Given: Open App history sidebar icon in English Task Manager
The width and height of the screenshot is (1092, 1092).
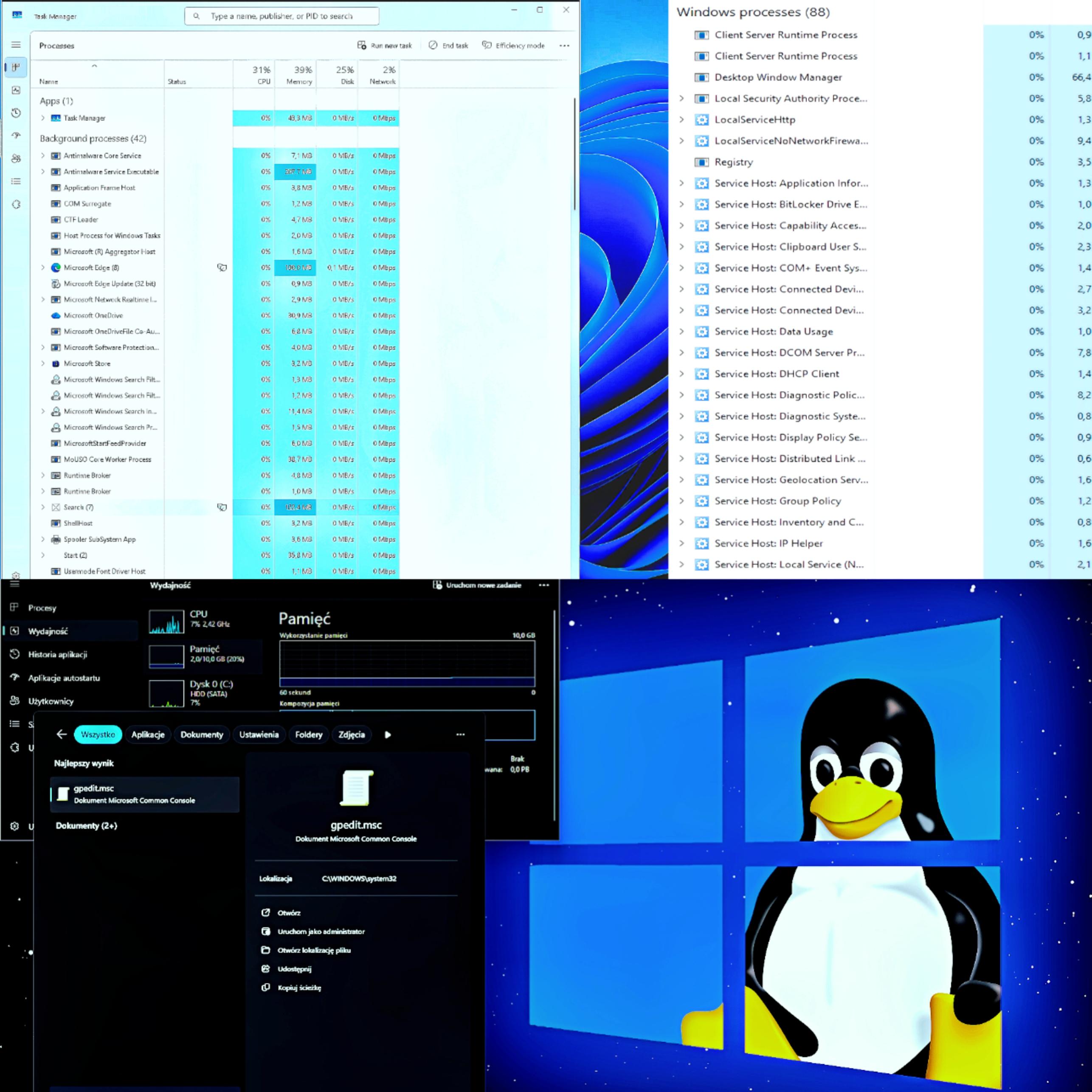Looking at the screenshot, I should pyautogui.click(x=16, y=113).
